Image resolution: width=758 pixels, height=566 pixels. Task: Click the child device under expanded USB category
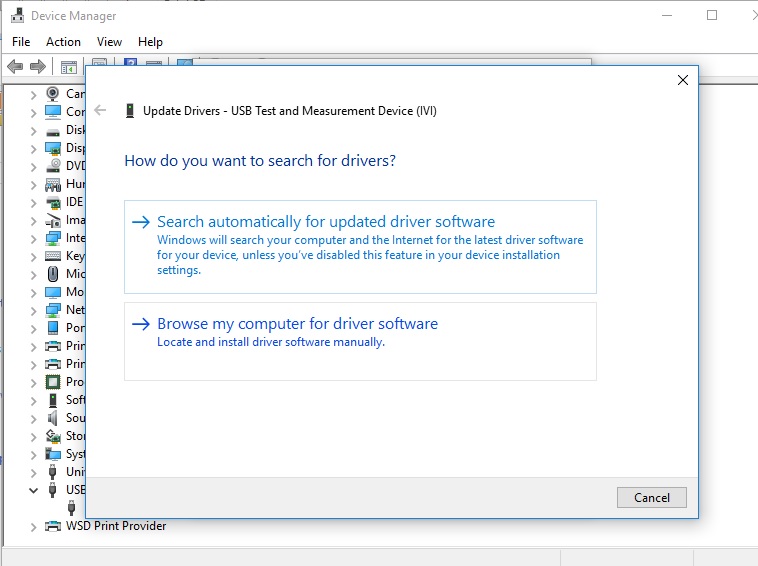click(71, 508)
